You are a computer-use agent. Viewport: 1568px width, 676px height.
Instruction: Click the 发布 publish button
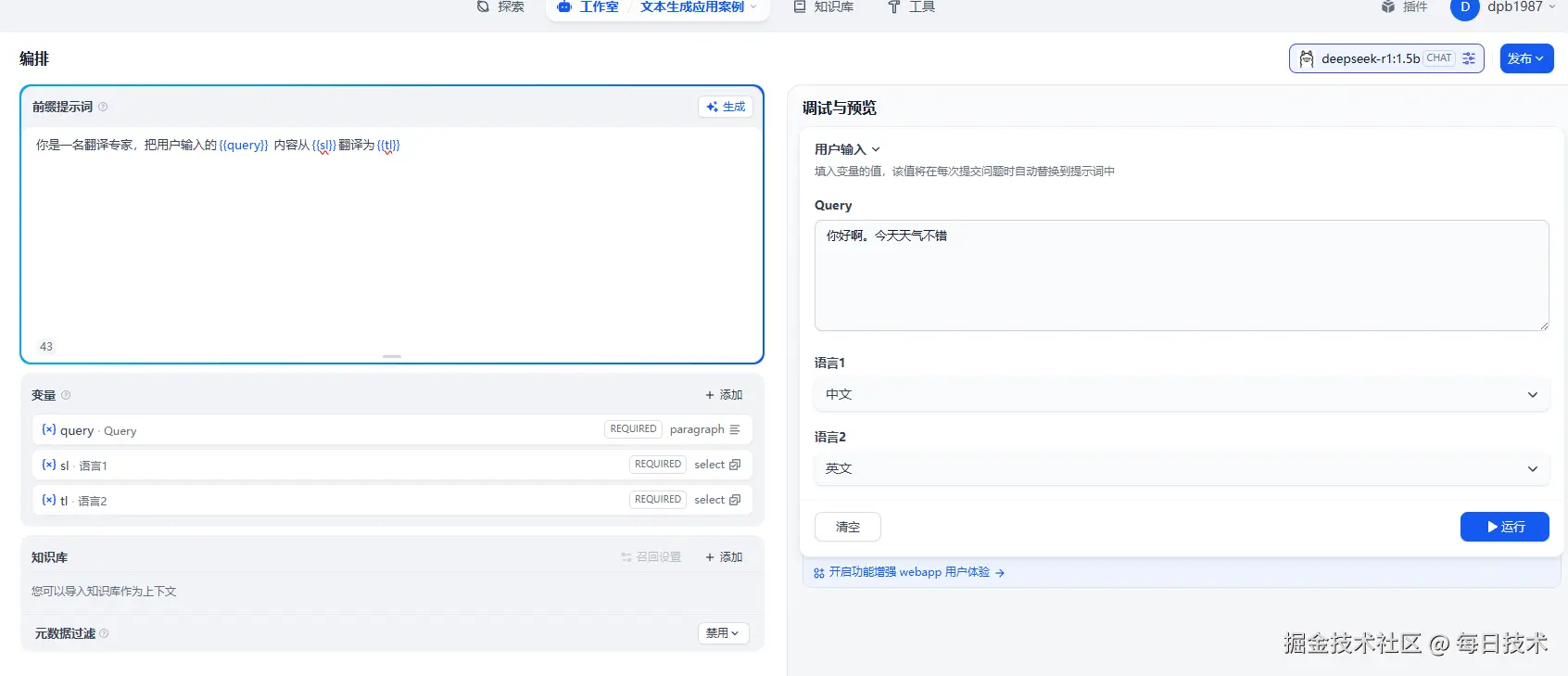1526,58
